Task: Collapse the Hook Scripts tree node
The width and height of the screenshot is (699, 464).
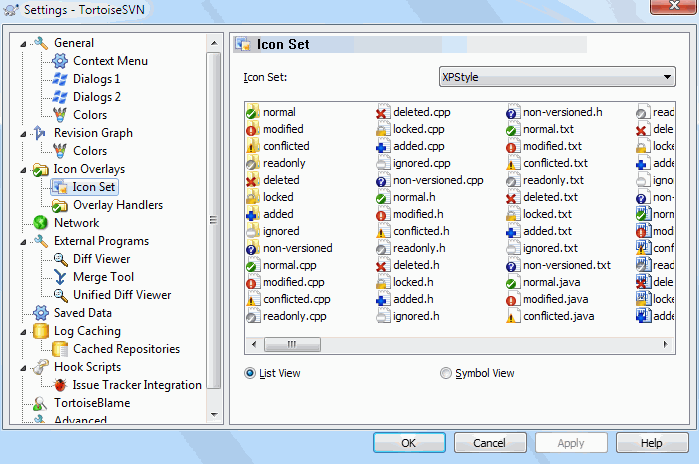Action: tap(23, 368)
